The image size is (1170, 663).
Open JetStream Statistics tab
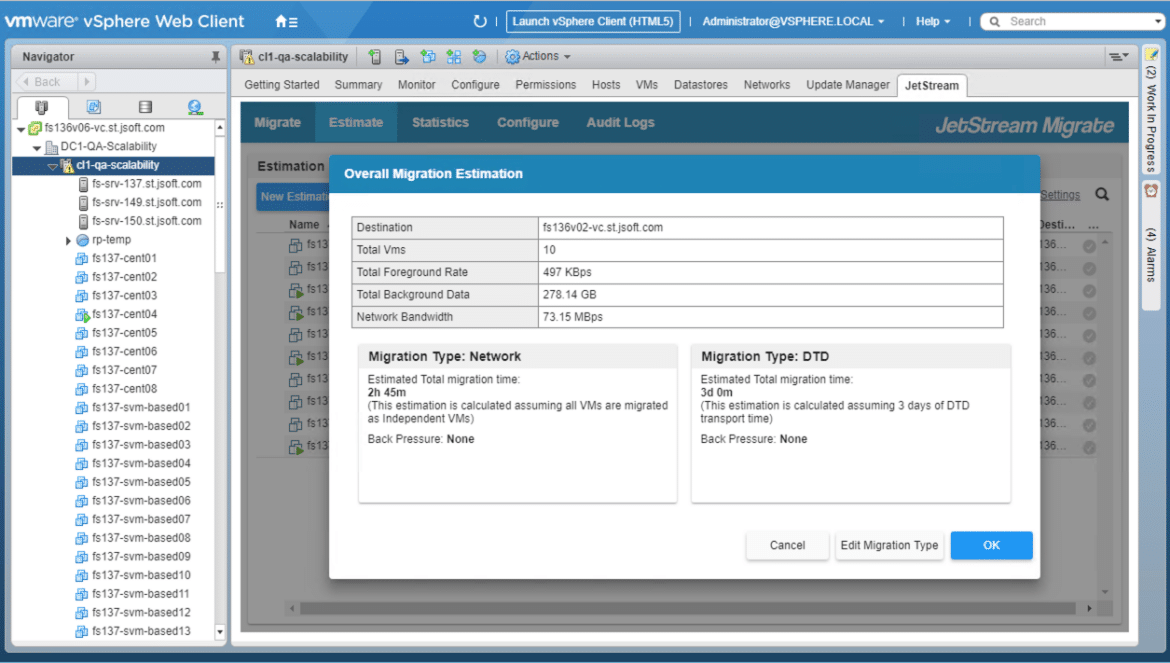pyautogui.click(x=440, y=122)
